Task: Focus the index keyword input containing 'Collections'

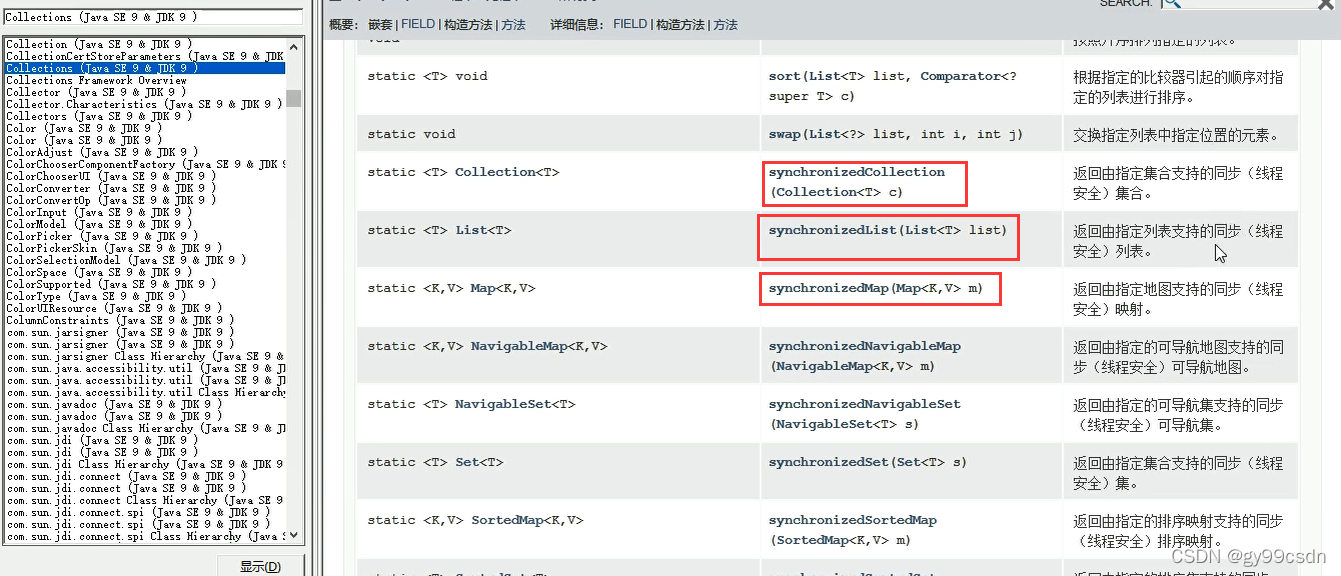Action: click(x=152, y=17)
